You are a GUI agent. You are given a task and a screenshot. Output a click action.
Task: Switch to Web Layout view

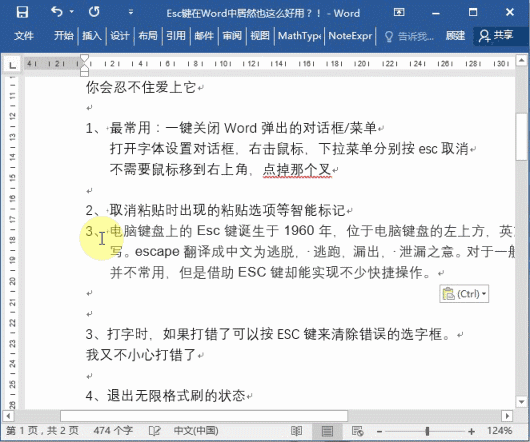[357, 431]
